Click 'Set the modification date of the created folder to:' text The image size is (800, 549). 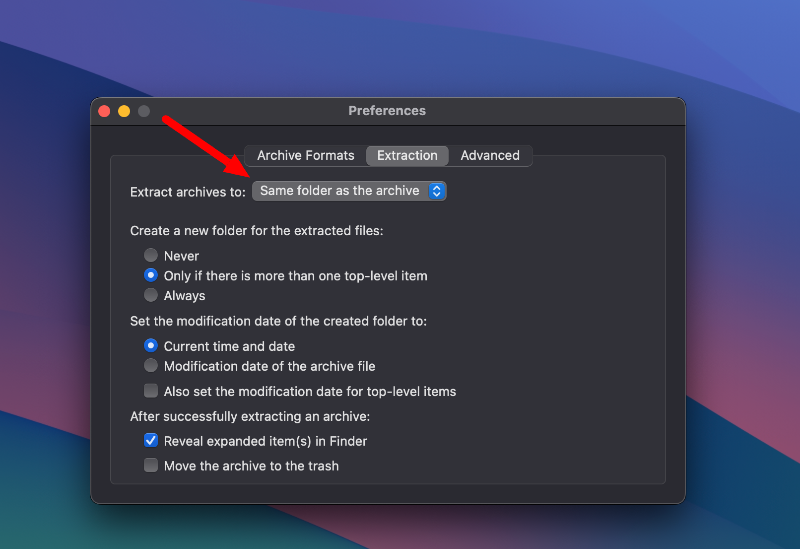(x=278, y=321)
